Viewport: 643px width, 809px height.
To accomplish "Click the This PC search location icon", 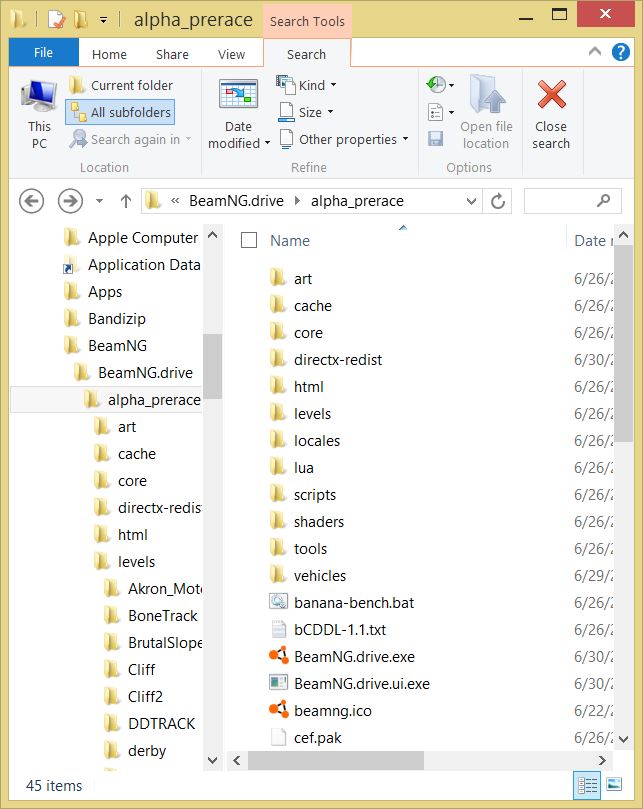I will coord(39,115).
